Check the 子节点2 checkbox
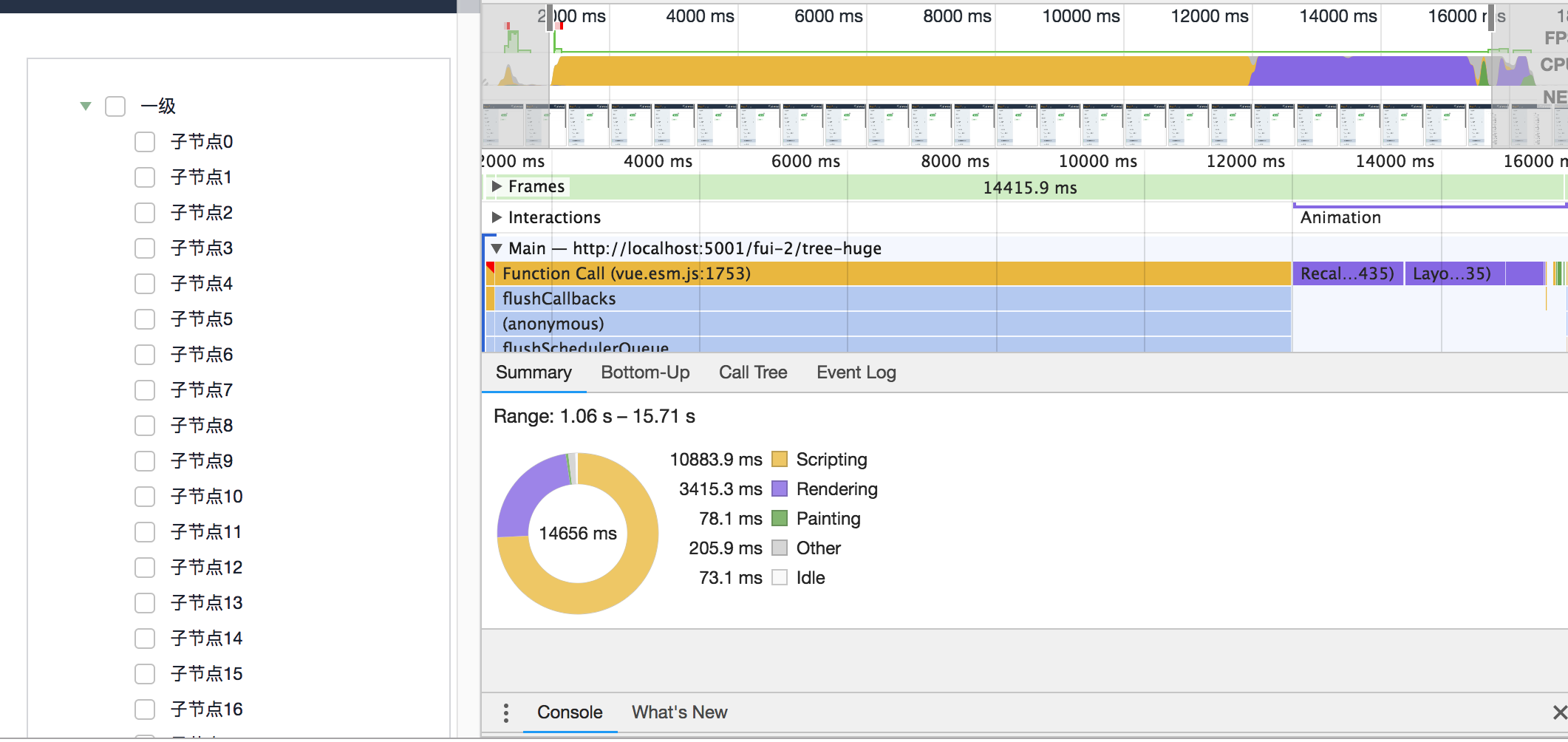The height and width of the screenshot is (742, 1568). tap(145, 213)
